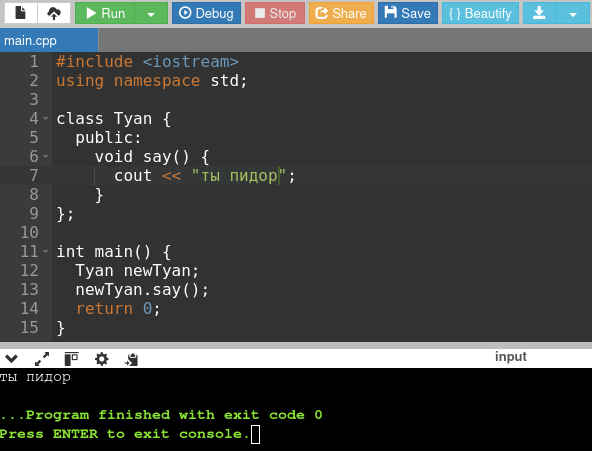
Task: Click the Beautify button
Action: tap(480, 13)
